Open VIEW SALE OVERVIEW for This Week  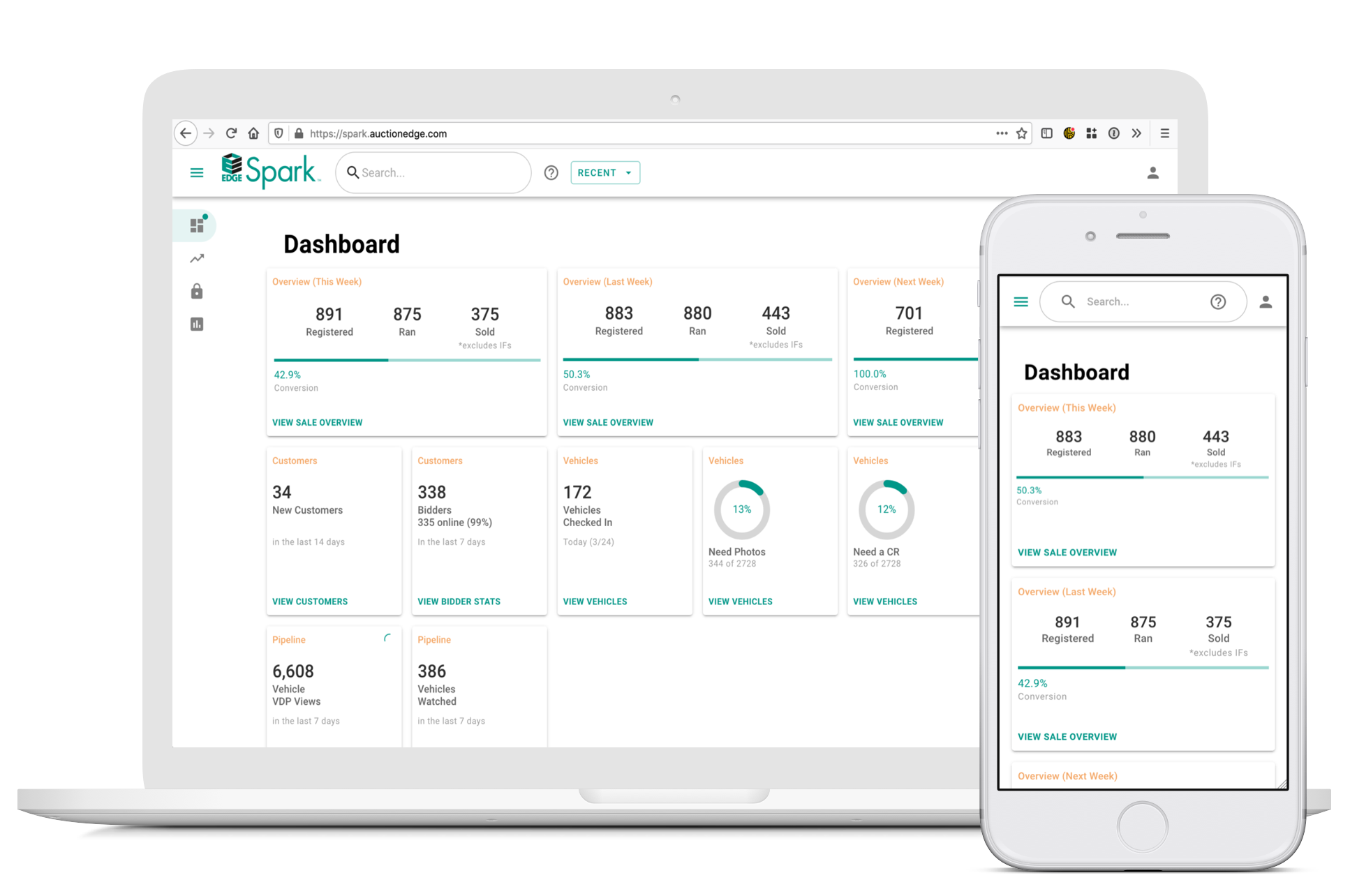(317, 422)
